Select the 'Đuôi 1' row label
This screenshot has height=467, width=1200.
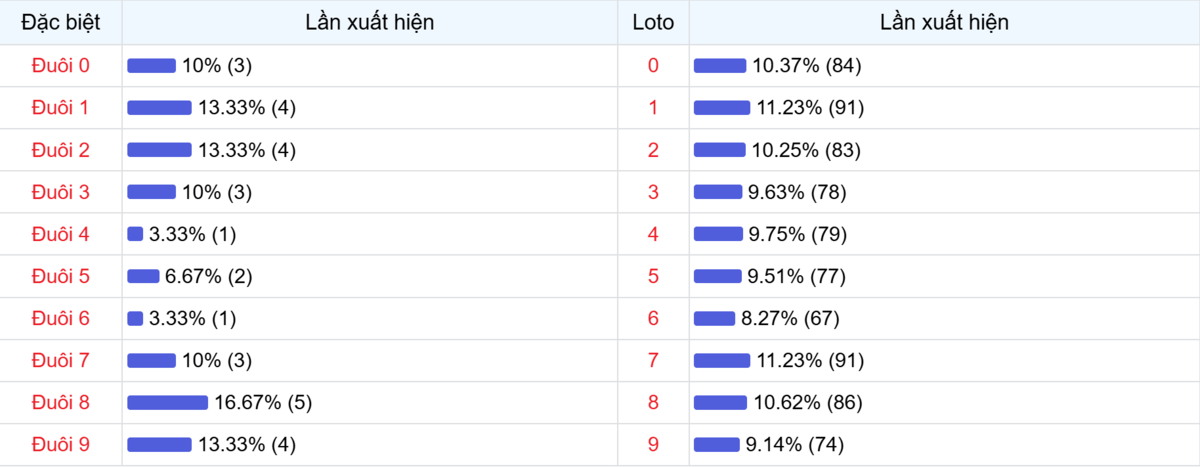[60, 108]
